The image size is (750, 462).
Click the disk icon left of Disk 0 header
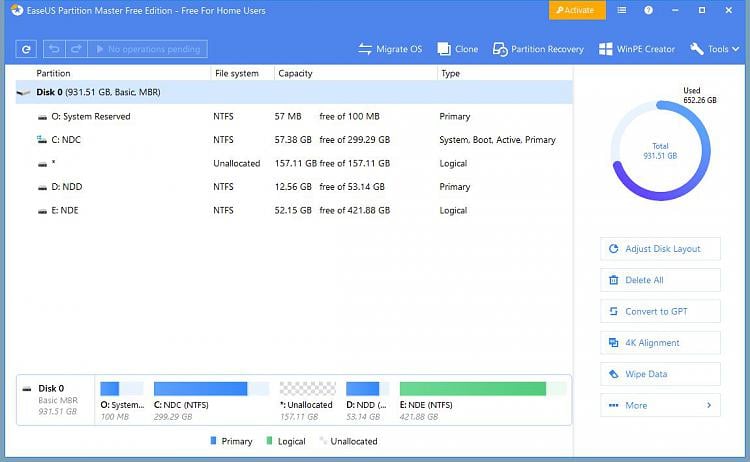[23, 93]
